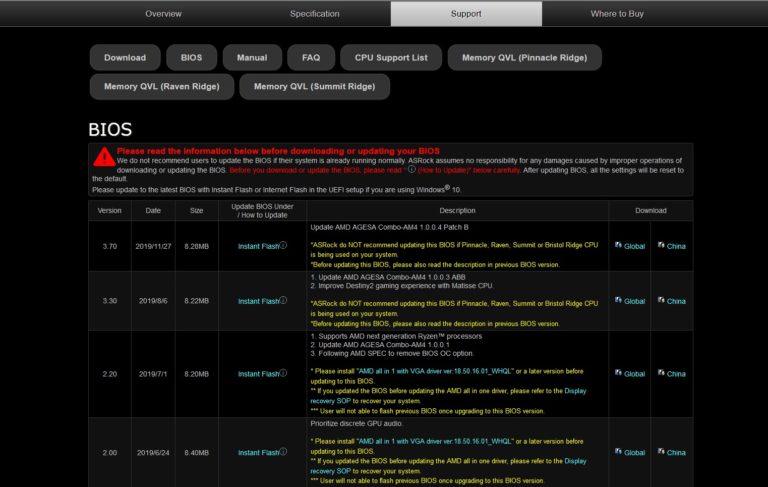Click the info icon beside How to Update
Viewport: 768px width, 487px height.
[411, 169]
